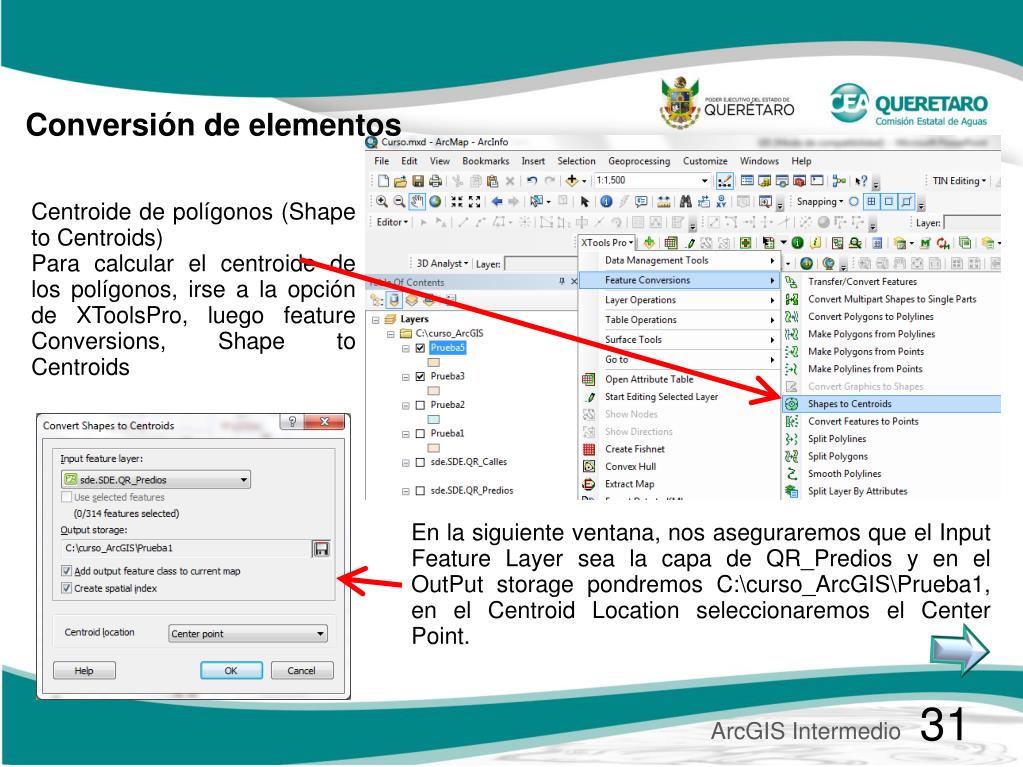Select the Select Elements black arrow tool
1023x767 pixels.
point(585,202)
